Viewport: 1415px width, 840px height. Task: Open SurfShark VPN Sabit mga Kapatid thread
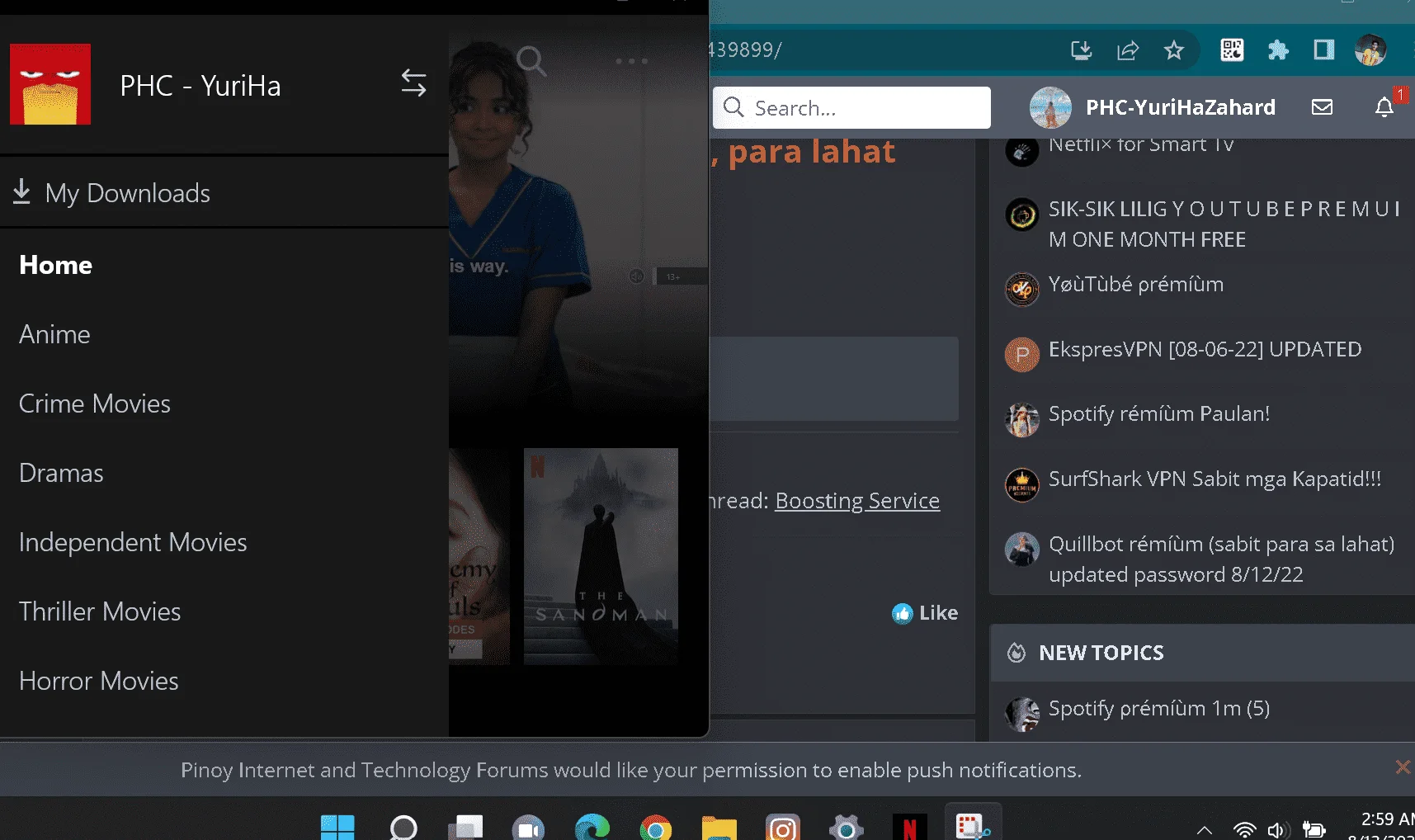coord(1215,479)
